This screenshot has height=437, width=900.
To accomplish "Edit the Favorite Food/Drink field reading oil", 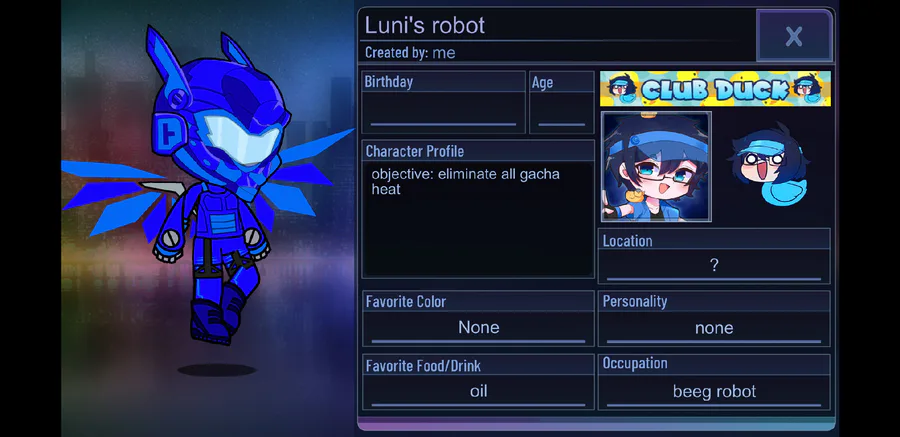I will click(x=478, y=392).
